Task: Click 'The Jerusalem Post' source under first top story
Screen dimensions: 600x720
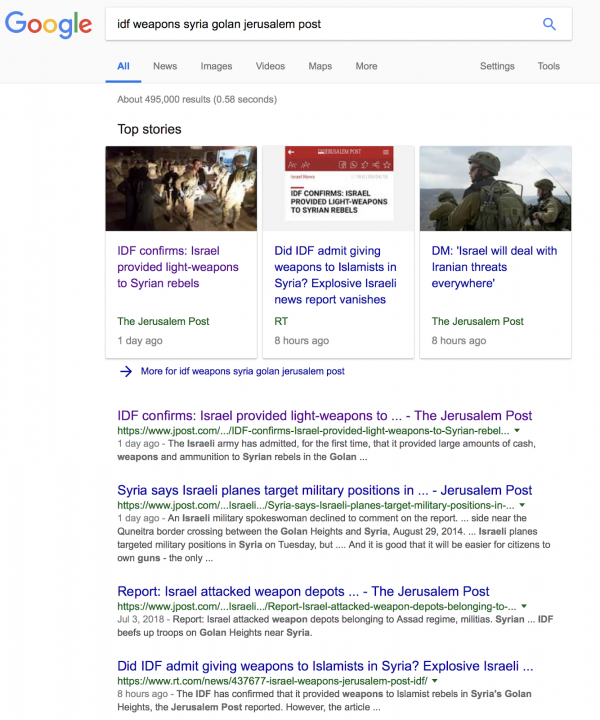Action: (163, 321)
